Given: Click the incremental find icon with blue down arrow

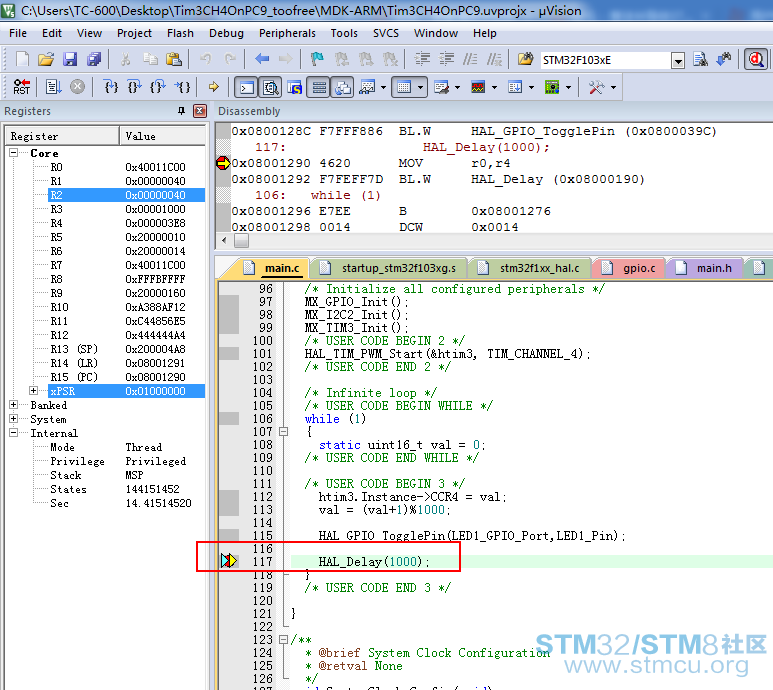Looking at the screenshot, I should (724, 60).
